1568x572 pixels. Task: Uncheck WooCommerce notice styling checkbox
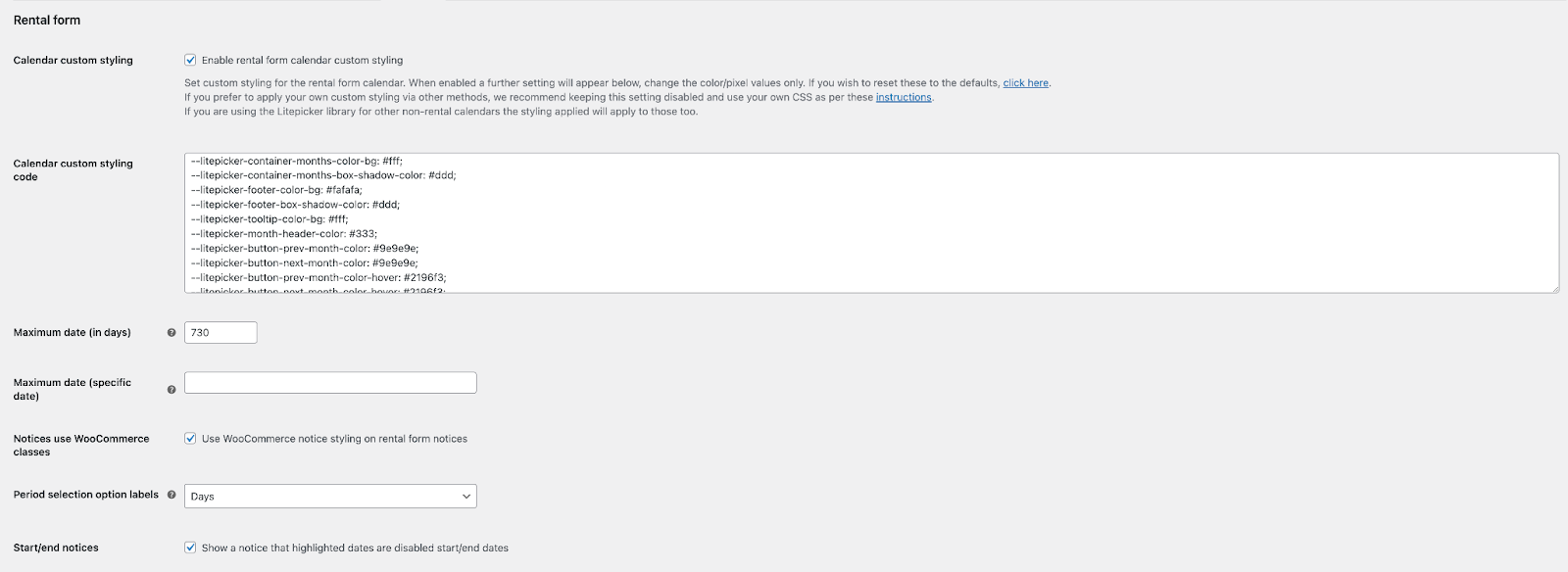pos(190,439)
